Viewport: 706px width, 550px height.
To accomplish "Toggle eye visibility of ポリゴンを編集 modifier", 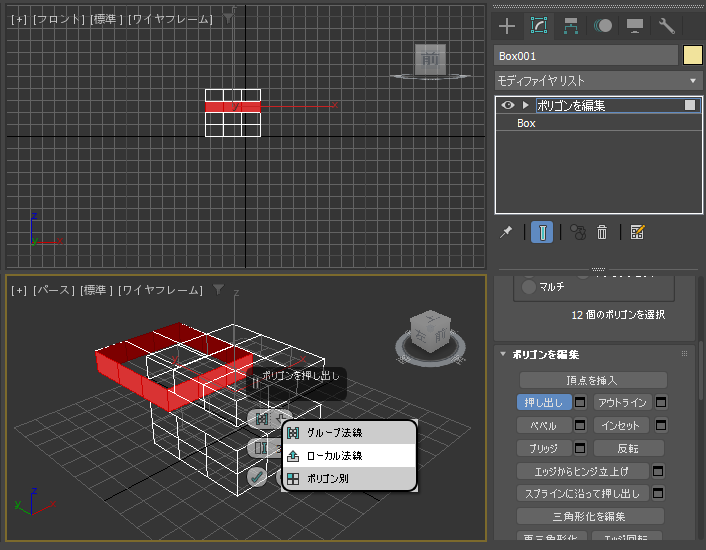I will point(508,105).
